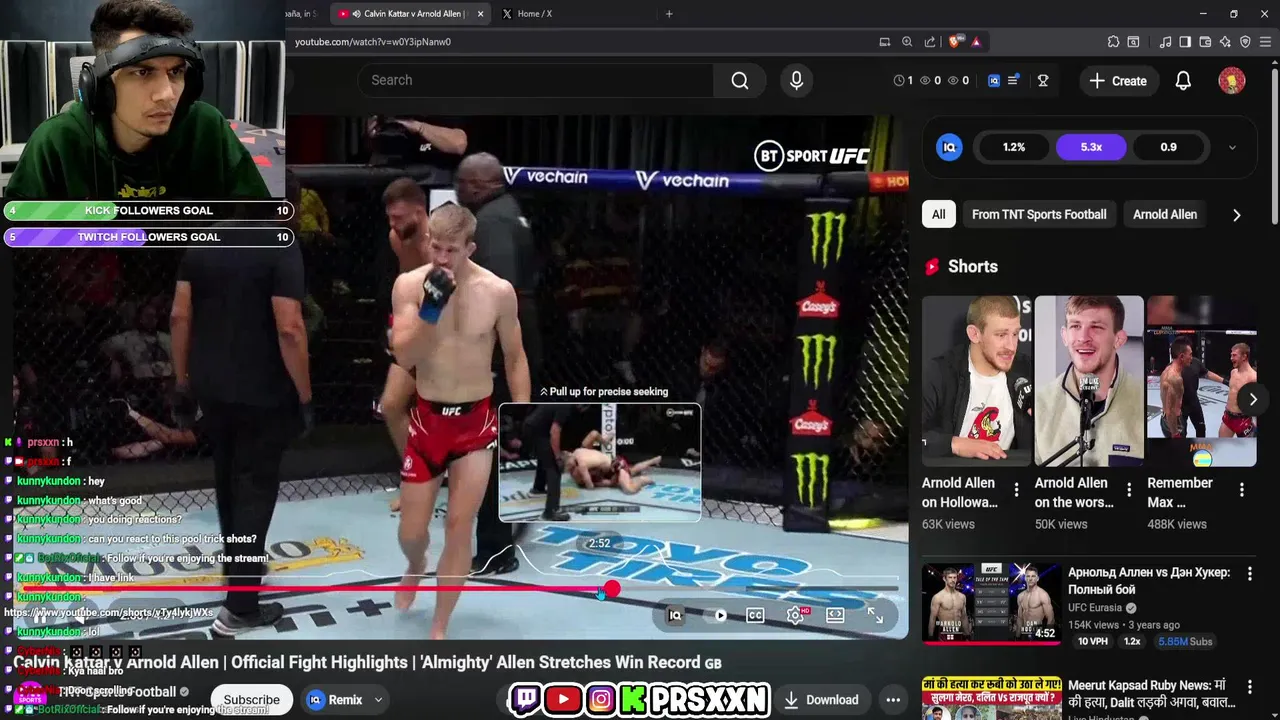The width and height of the screenshot is (1280, 720).
Task: Toggle autoplay switch in player controls
Action: [x=716, y=615]
